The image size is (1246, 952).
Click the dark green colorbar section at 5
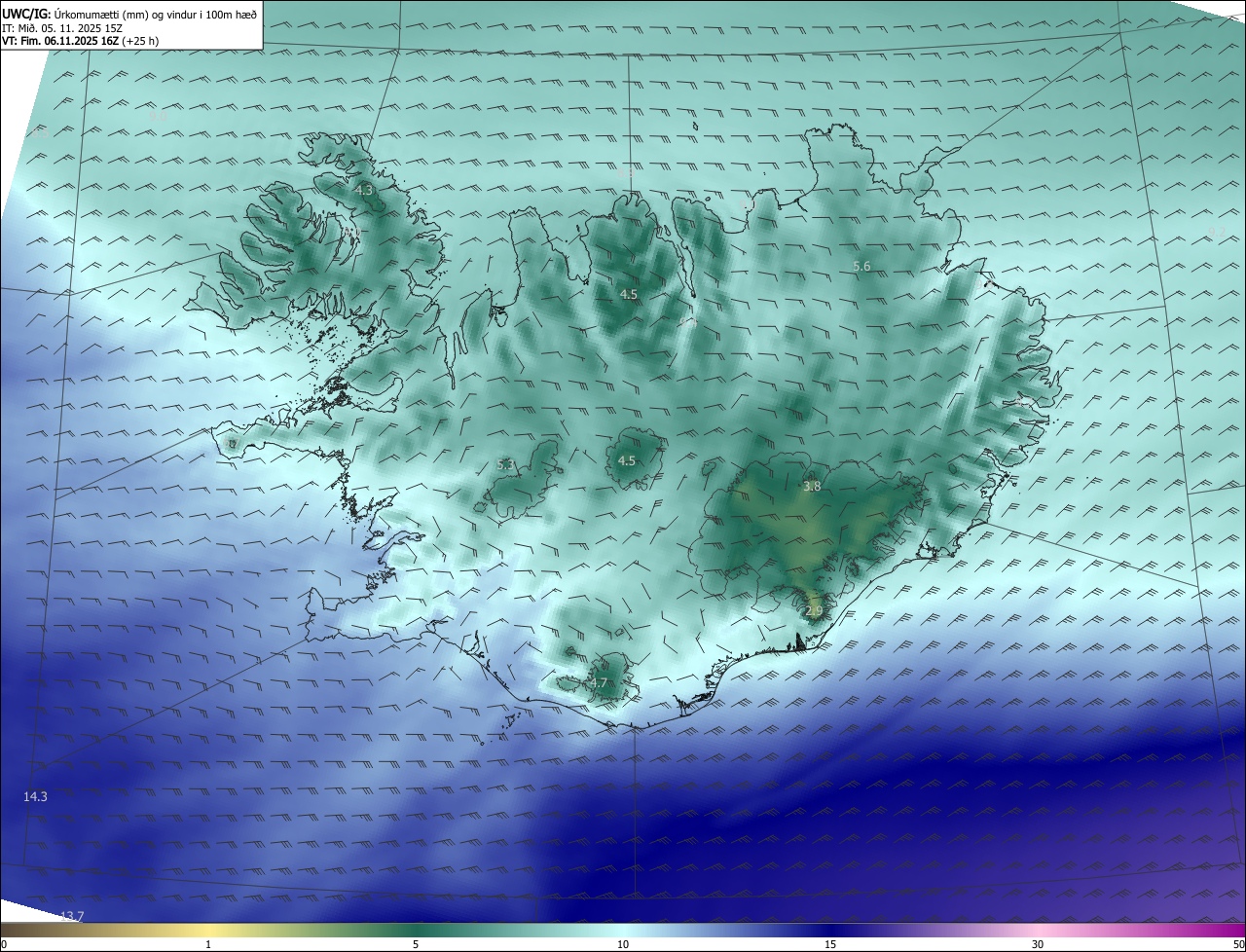(x=416, y=930)
